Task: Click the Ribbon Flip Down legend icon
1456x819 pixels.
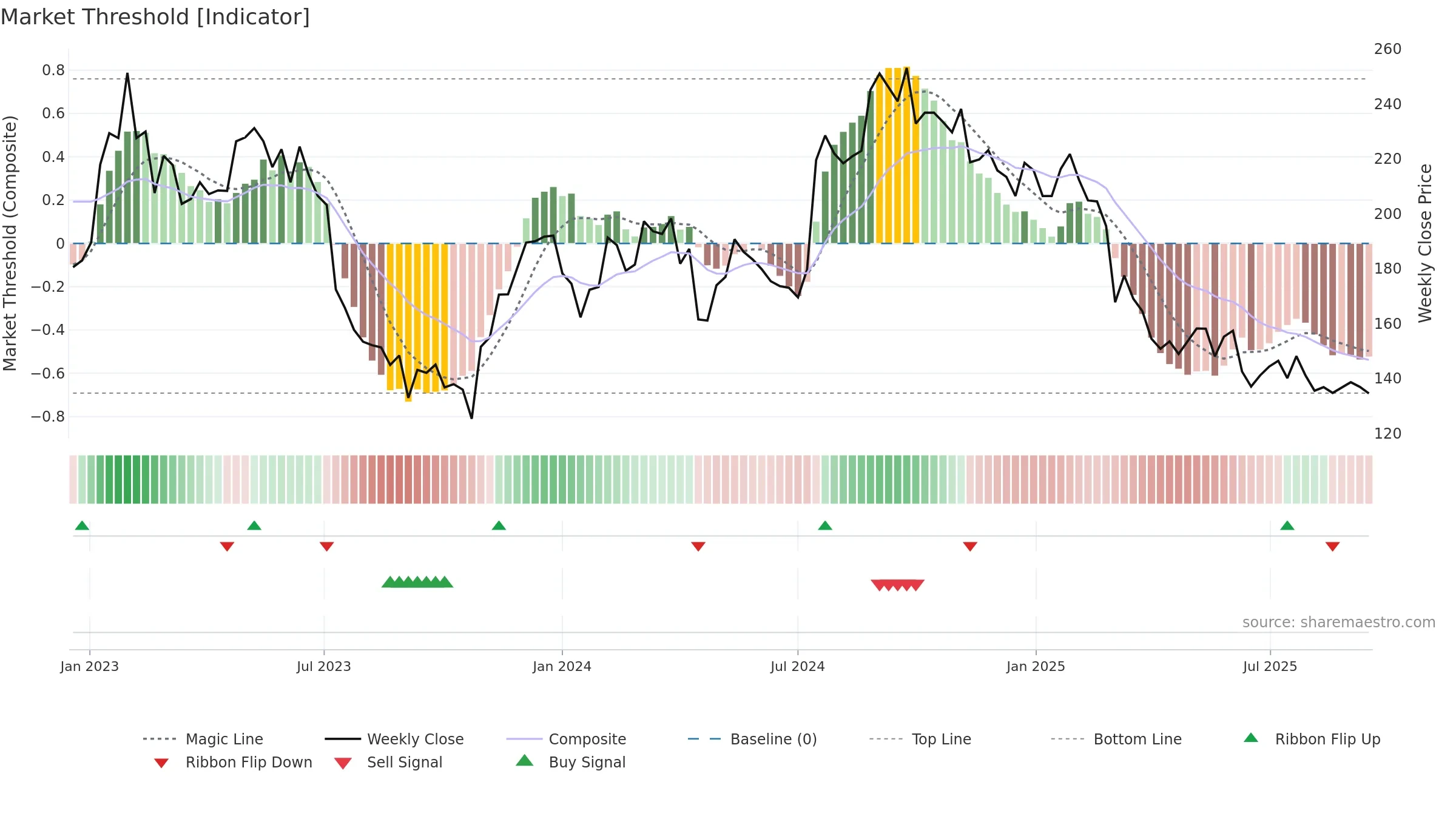Action: click(x=161, y=763)
